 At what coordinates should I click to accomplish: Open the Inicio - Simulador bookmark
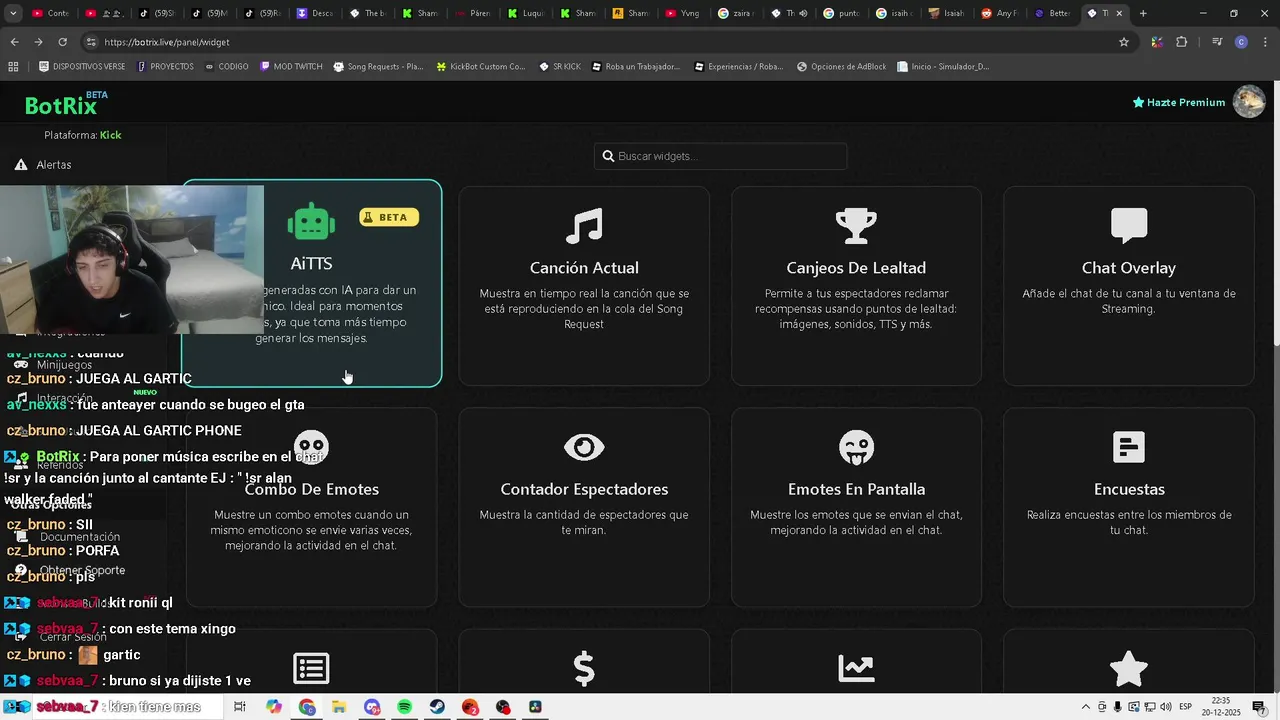tap(943, 67)
